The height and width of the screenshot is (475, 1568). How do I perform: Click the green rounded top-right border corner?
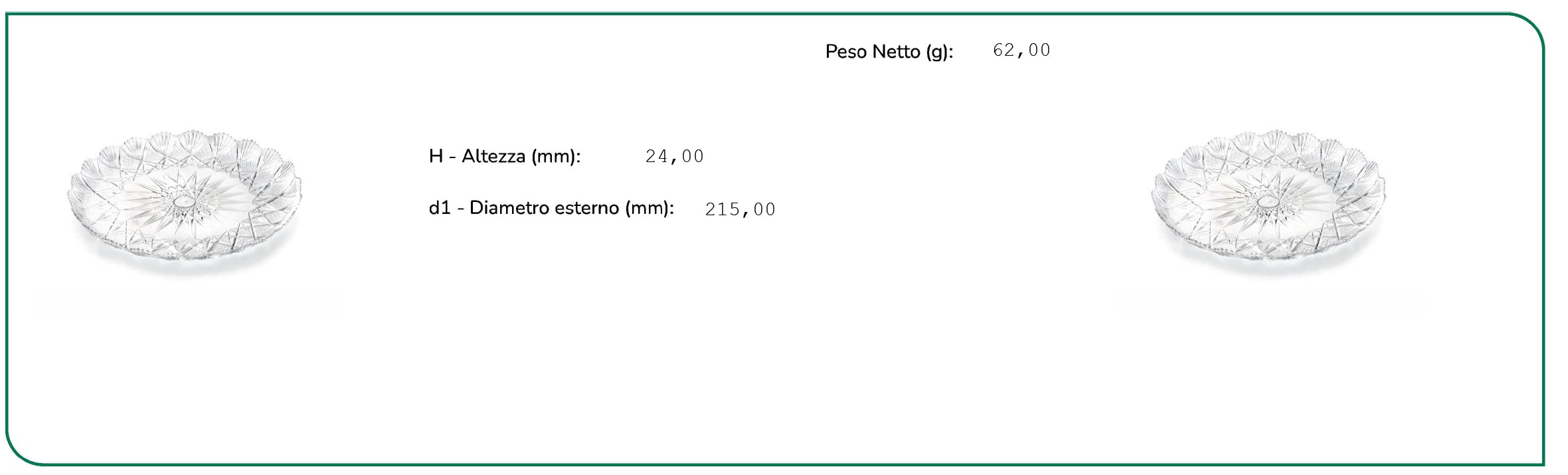pos(1527,28)
